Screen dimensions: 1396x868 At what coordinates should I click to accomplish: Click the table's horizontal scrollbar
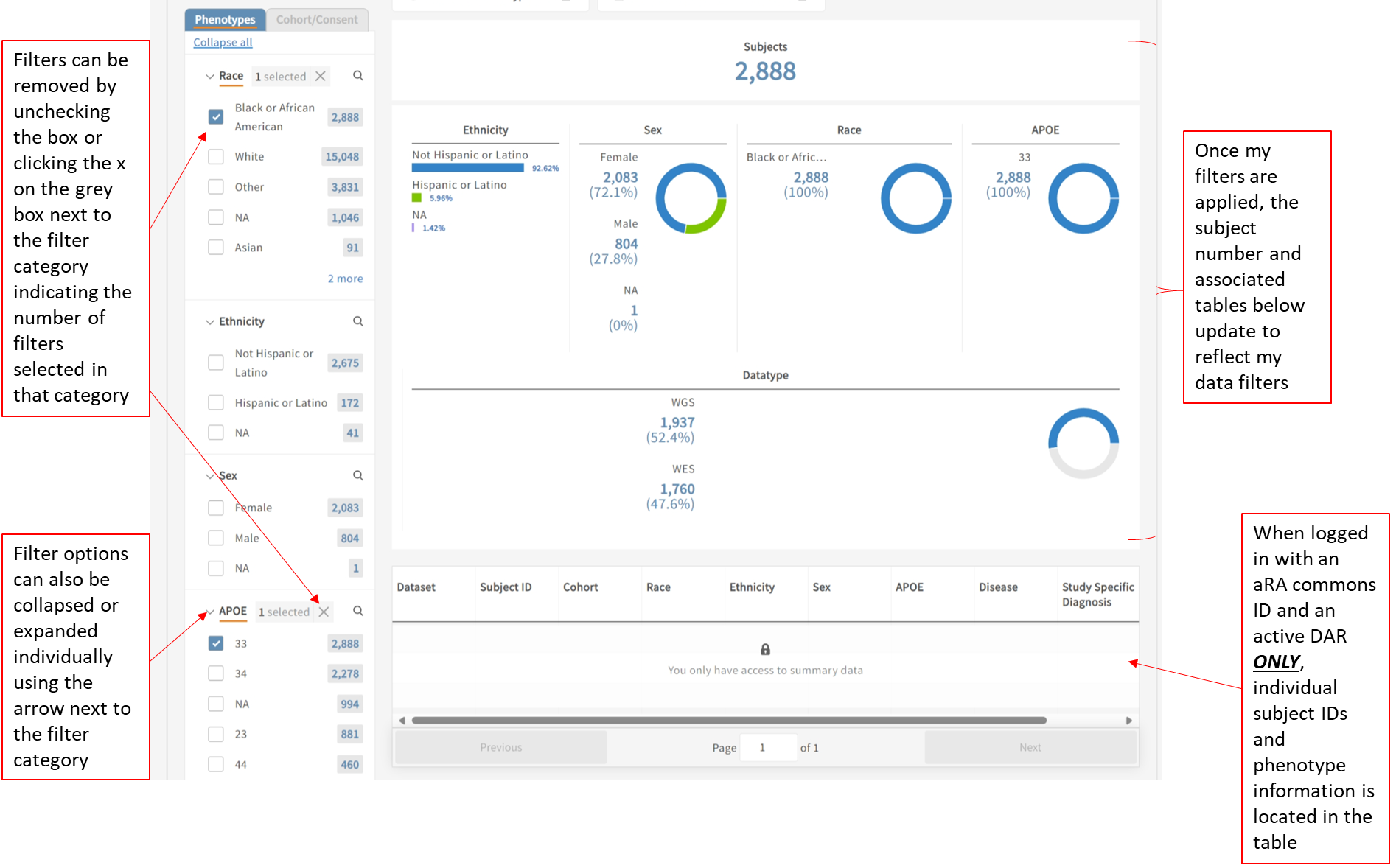click(728, 721)
